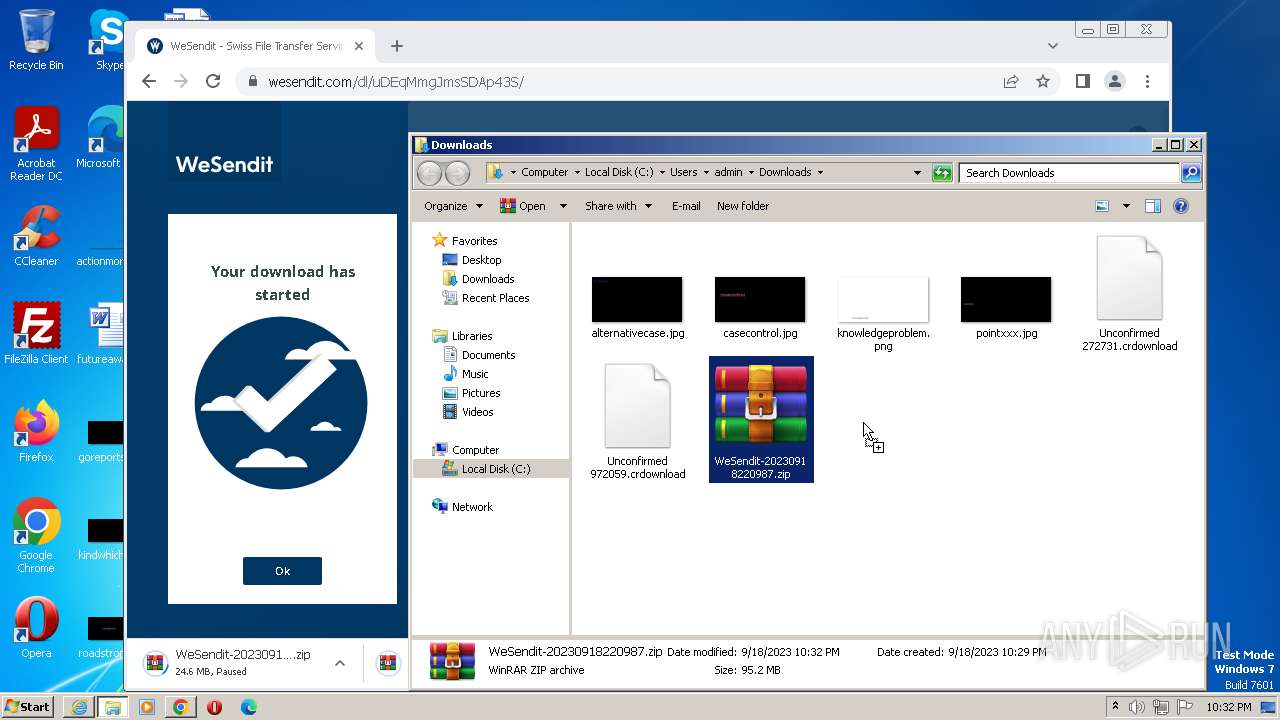The image size is (1280, 720).
Task: Select knowledgeproblem.png file
Action: click(x=883, y=314)
